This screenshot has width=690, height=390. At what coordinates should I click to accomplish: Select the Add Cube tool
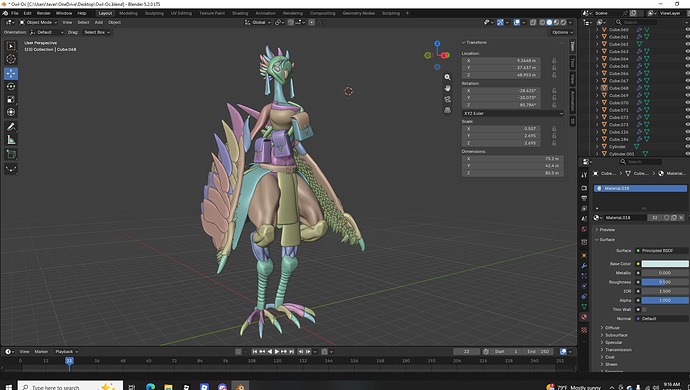(x=11, y=155)
